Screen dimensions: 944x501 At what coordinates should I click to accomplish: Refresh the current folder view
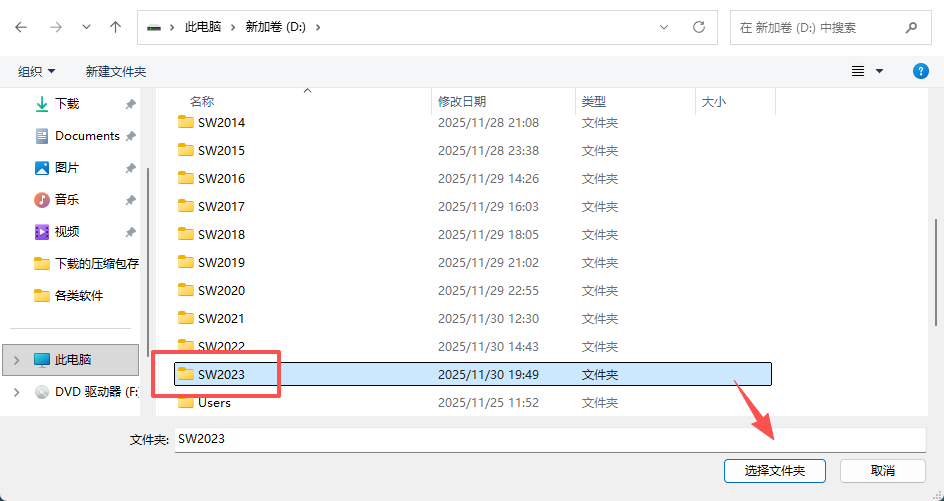699,27
